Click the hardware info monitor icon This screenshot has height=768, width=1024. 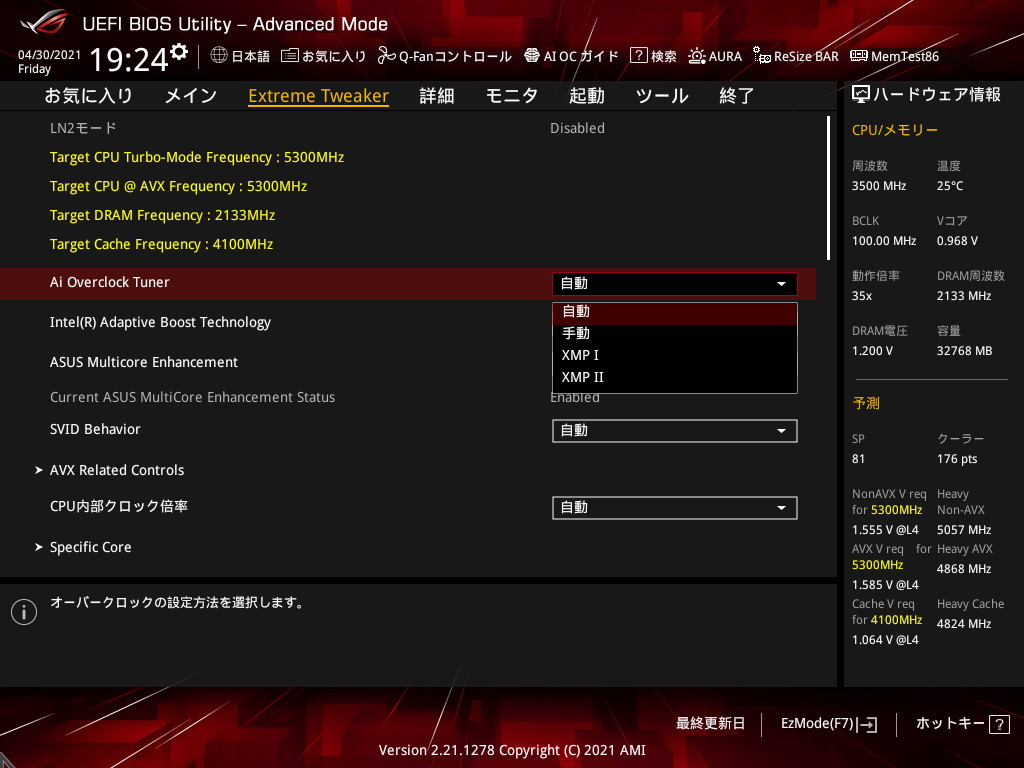pyautogui.click(x=861, y=95)
